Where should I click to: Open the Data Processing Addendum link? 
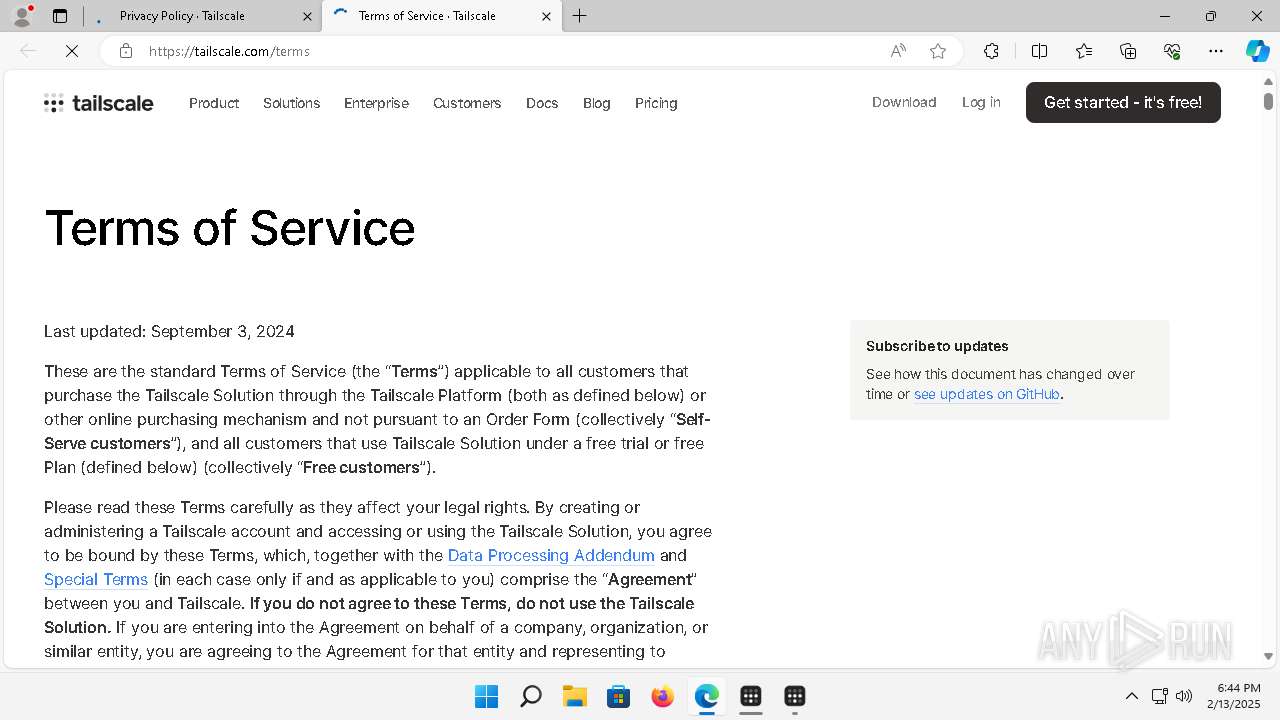(x=551, y=555)
